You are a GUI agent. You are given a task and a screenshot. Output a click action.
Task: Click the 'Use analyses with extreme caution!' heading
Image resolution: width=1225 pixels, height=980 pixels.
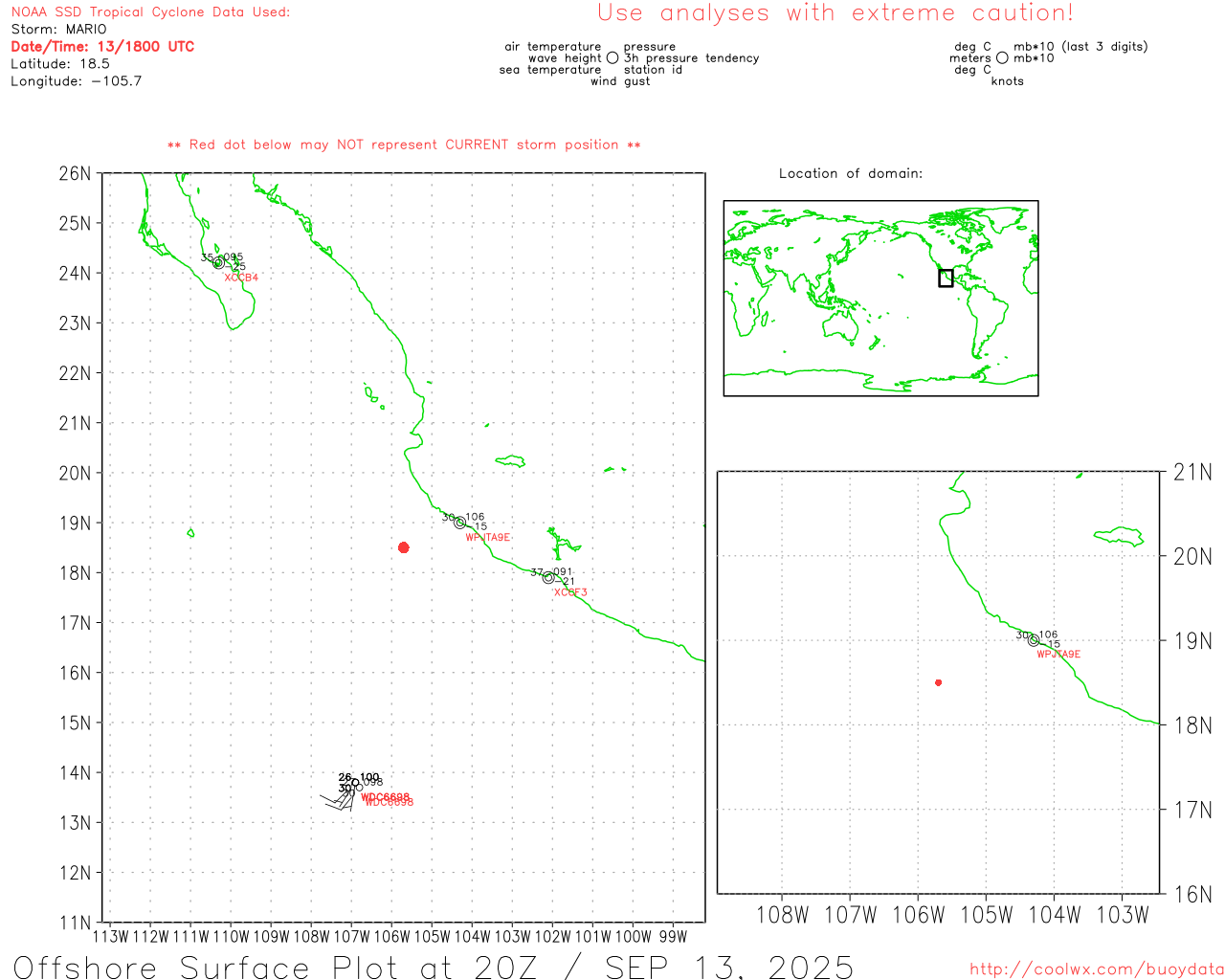835,13
